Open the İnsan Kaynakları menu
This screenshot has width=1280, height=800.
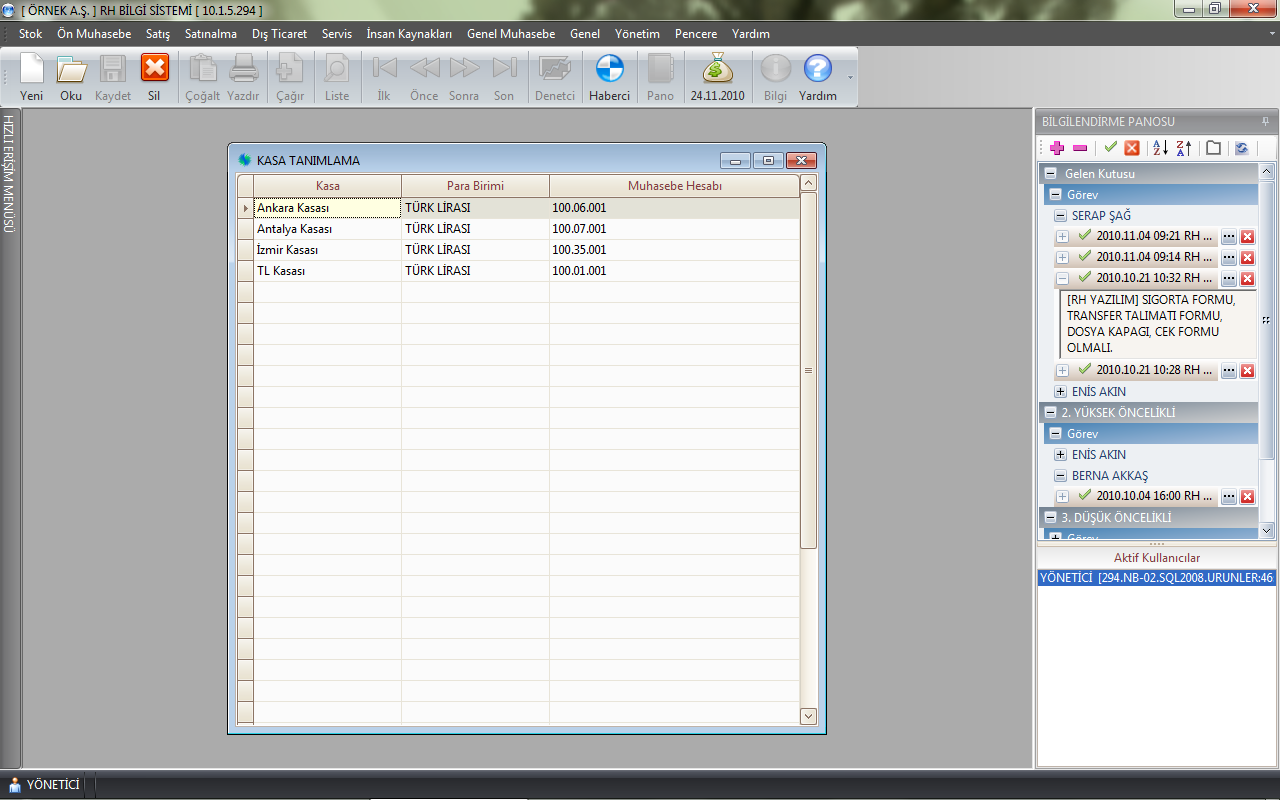tap(409, 34)
